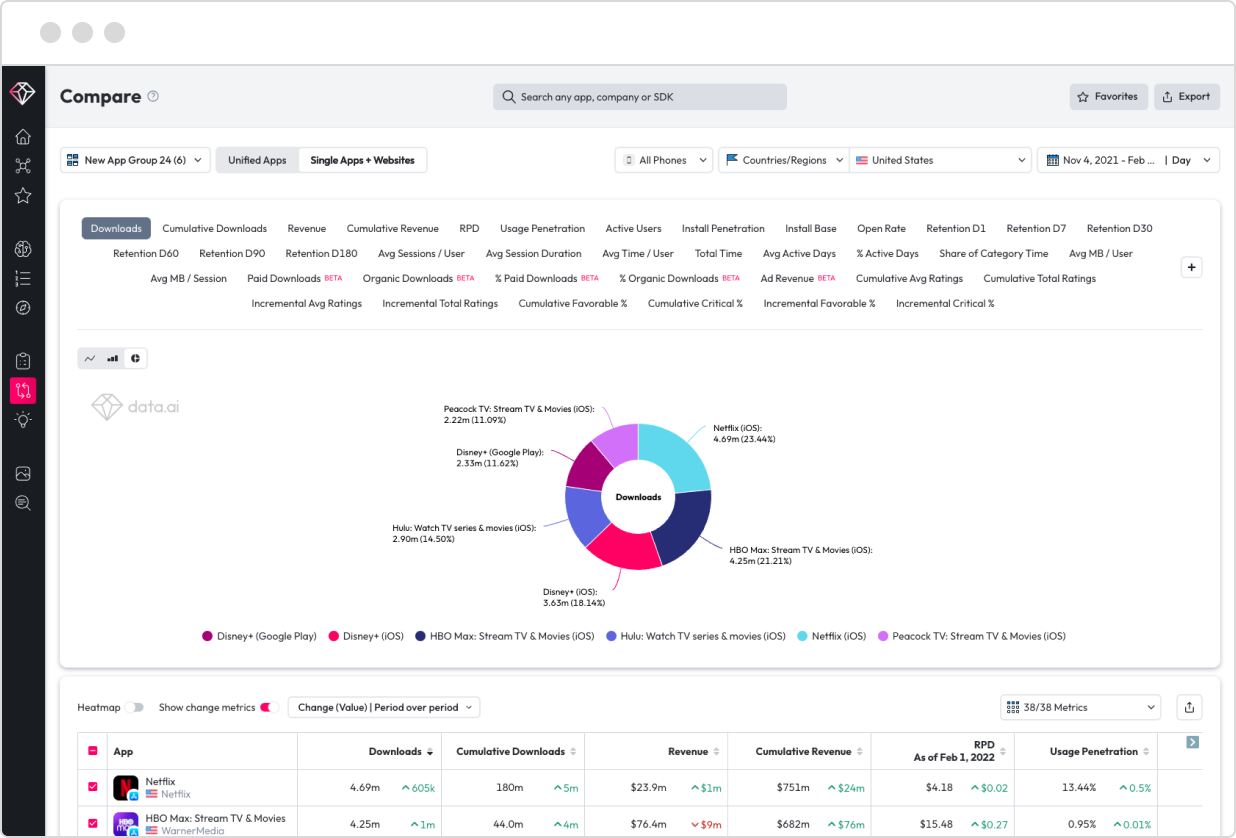Search any app, company or SDK field

tap(640, 97)
